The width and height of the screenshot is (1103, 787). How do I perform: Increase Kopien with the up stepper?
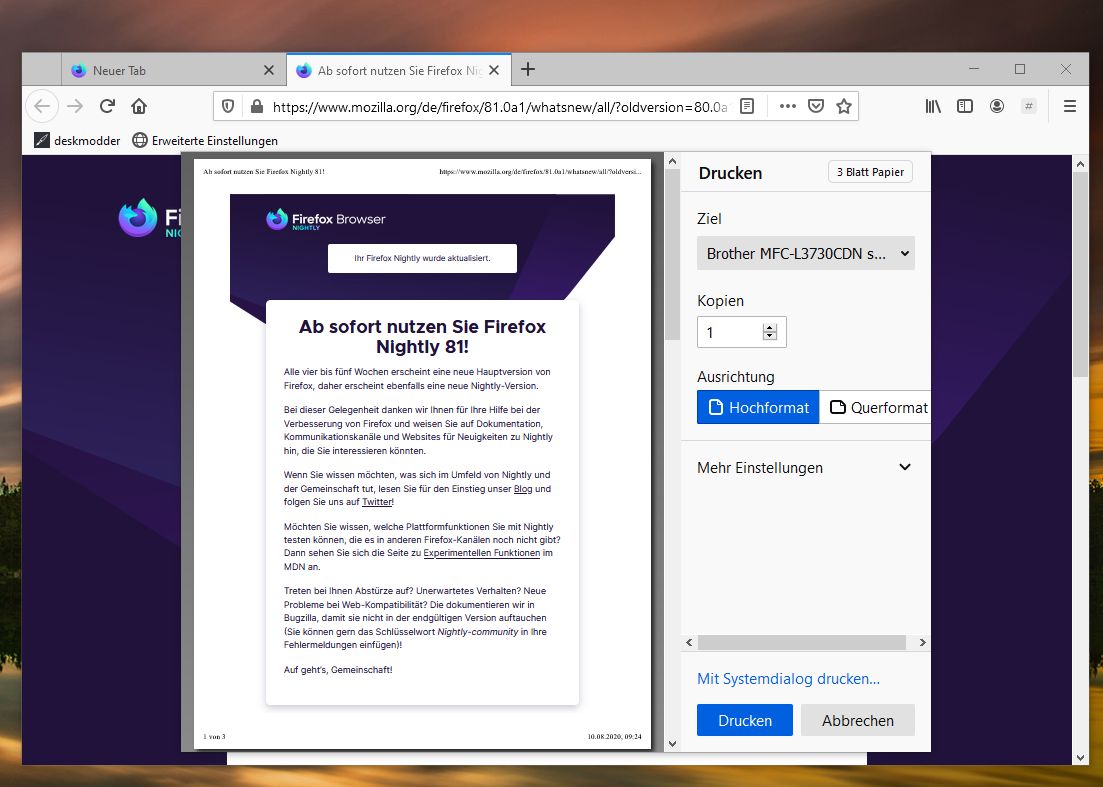770,327
